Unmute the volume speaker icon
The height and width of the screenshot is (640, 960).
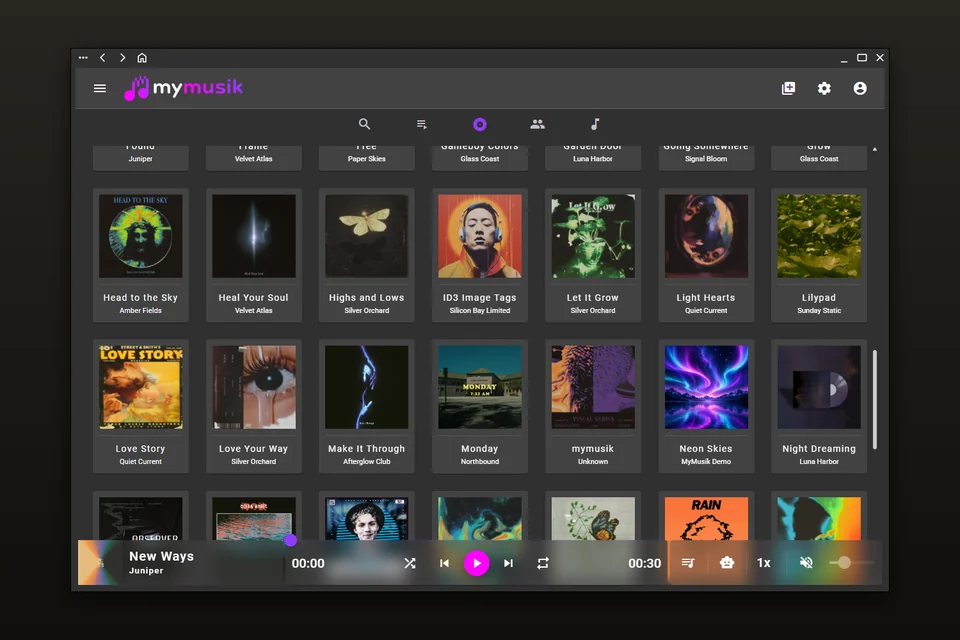tap(806, 563)
